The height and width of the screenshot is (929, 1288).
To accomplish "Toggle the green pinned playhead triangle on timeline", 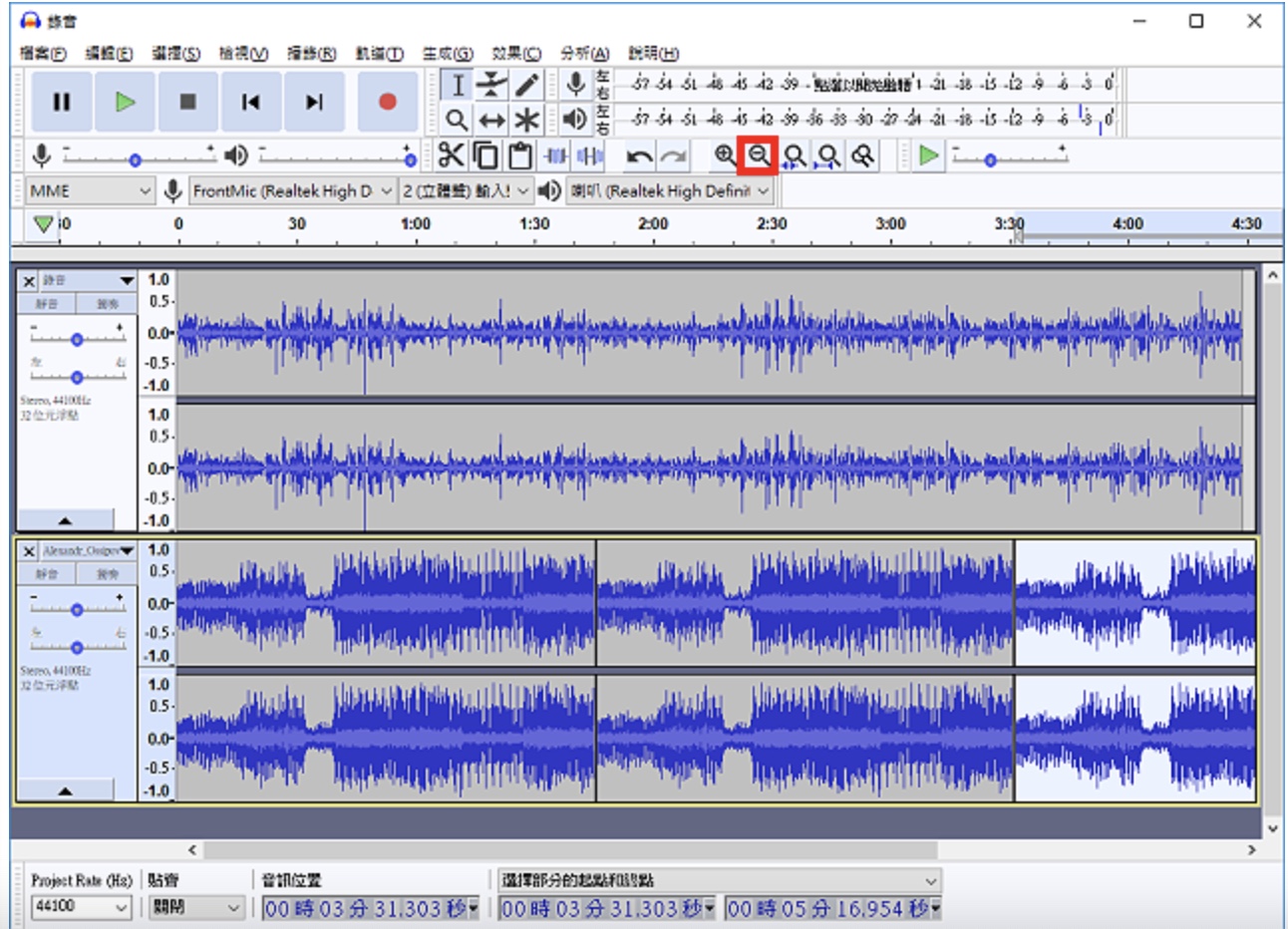I will tap(43, 224).
